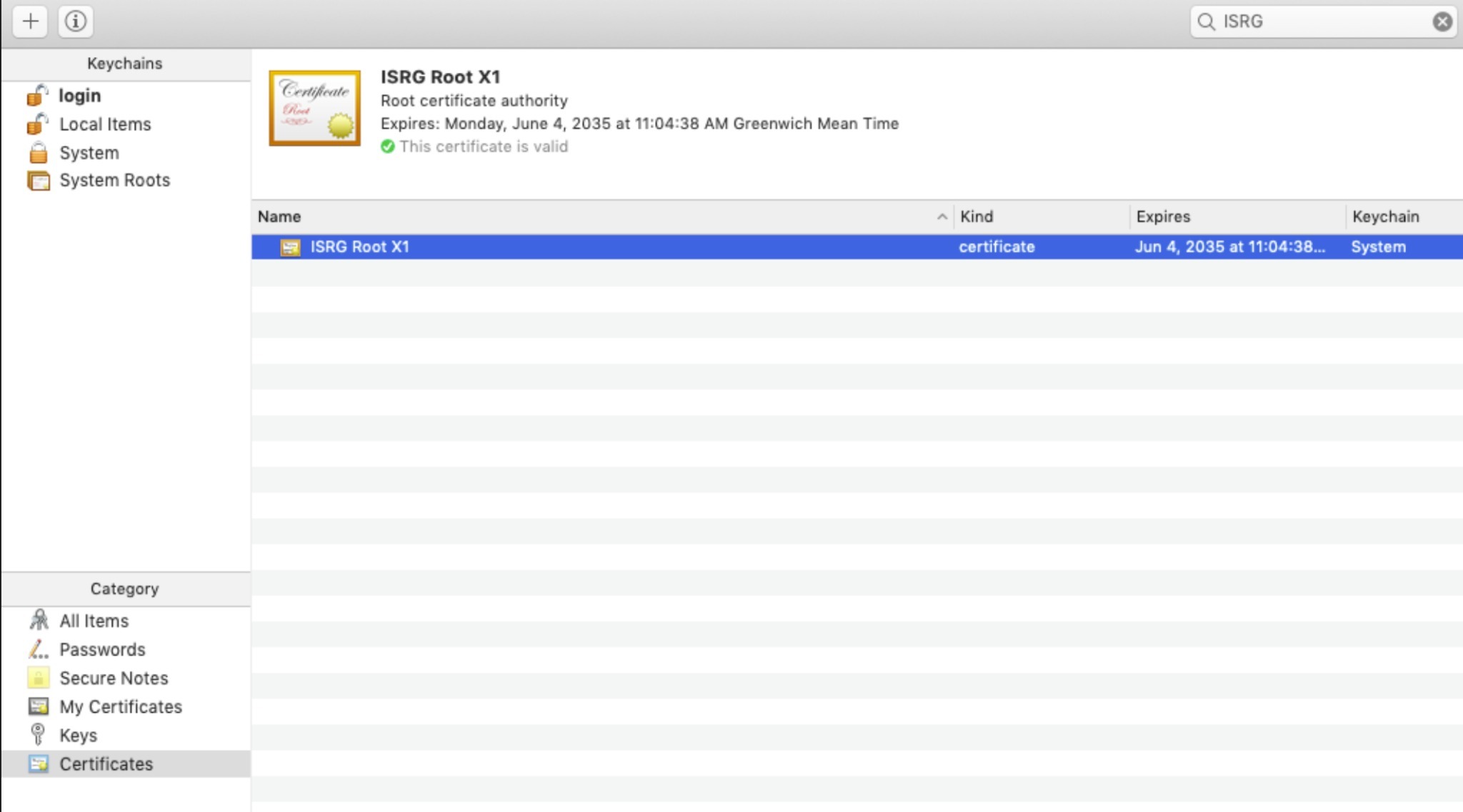
Task: Sort the list by the Kind column
Action: tap(1042, 216)
